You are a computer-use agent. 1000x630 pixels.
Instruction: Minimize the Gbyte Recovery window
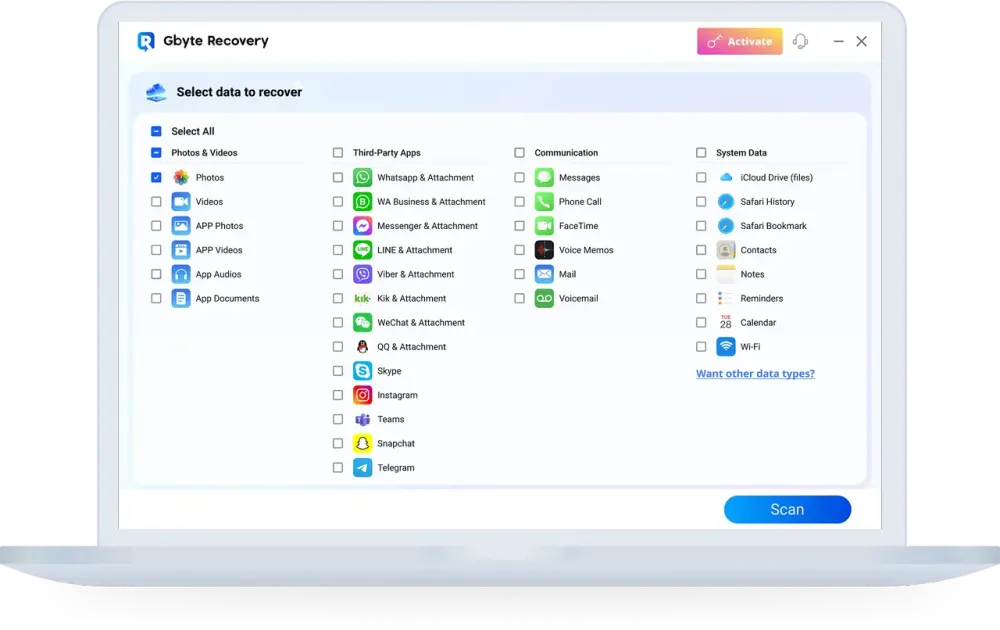coord(839,41)
